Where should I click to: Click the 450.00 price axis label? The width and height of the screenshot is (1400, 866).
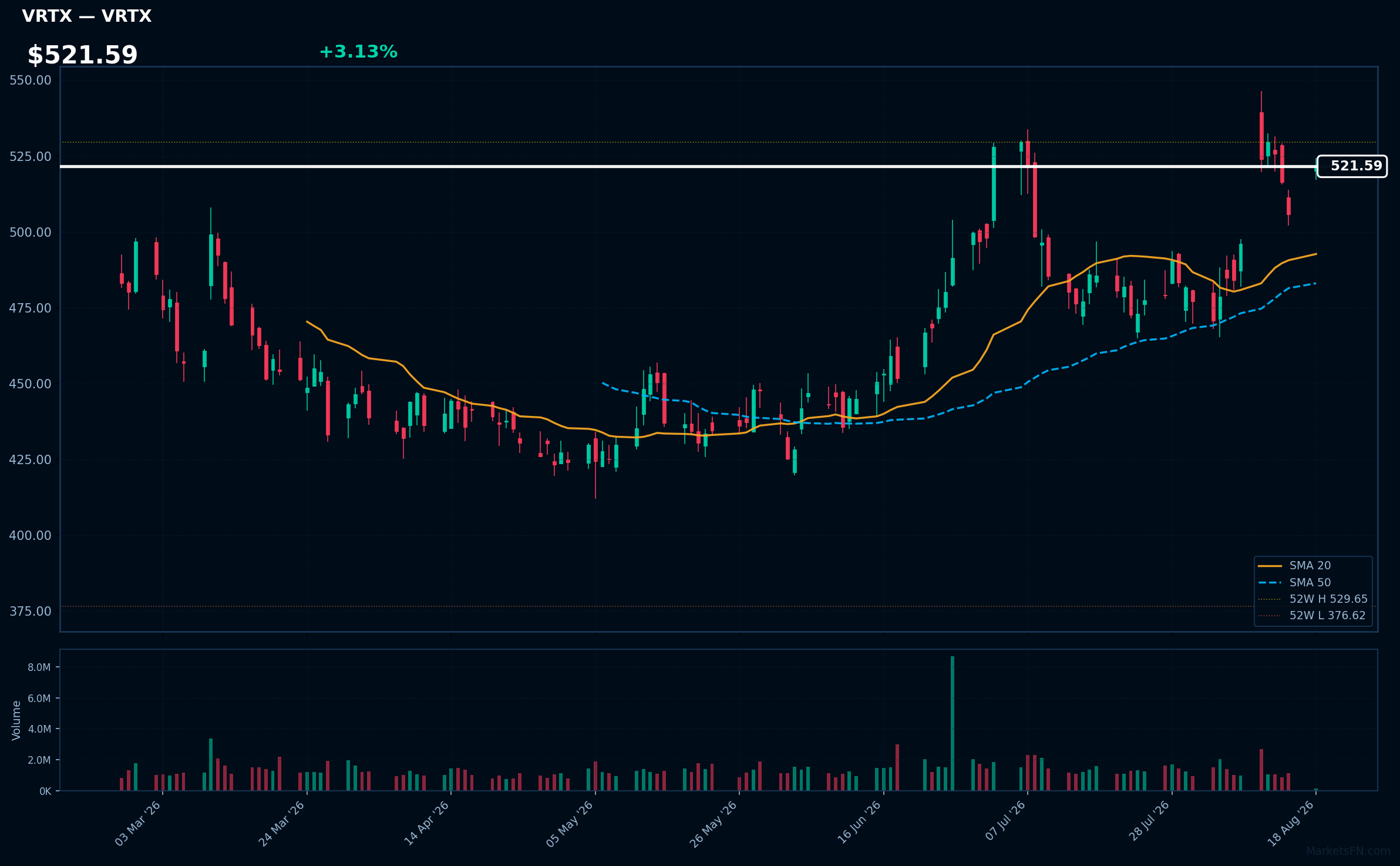tap(31, 384)
